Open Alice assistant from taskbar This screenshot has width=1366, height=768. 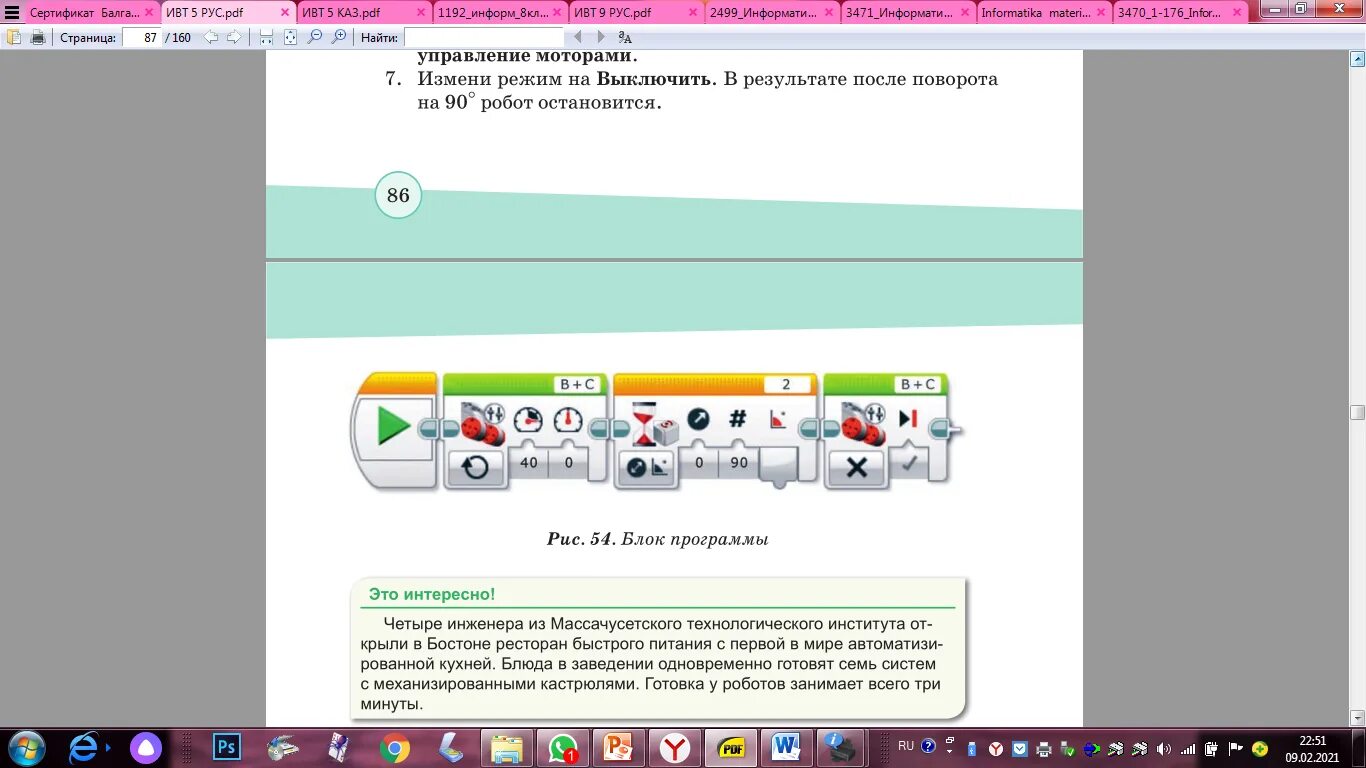pyautogui.click(x=146, y=748)
